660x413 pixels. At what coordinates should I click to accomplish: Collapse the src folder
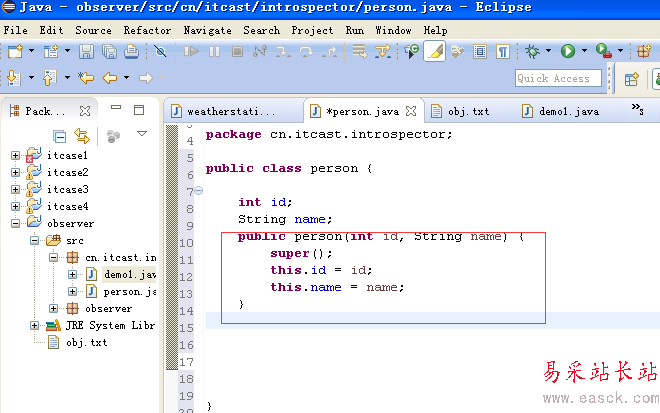35,241
